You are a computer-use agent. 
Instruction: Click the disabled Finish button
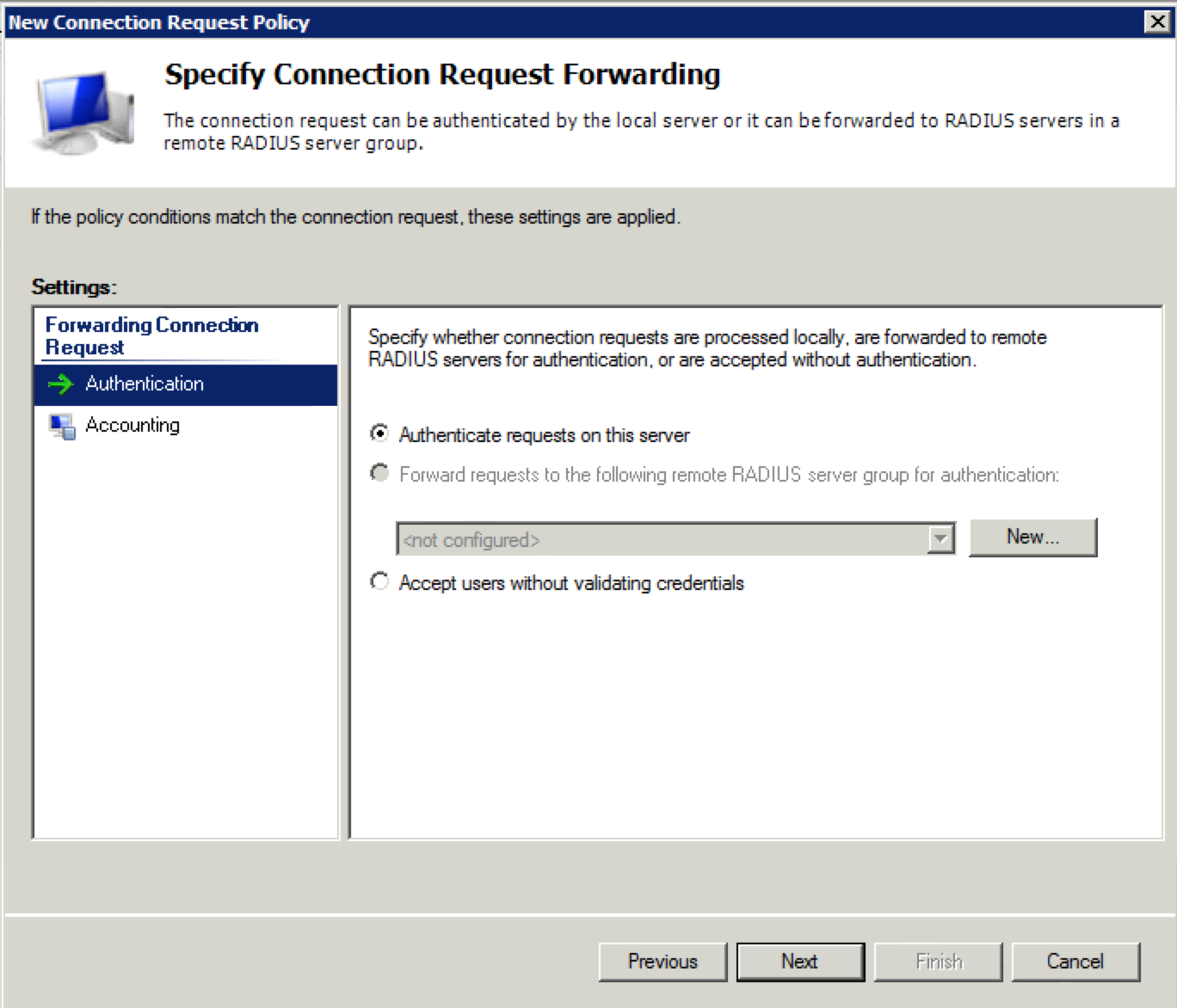[x=939, y=962]
